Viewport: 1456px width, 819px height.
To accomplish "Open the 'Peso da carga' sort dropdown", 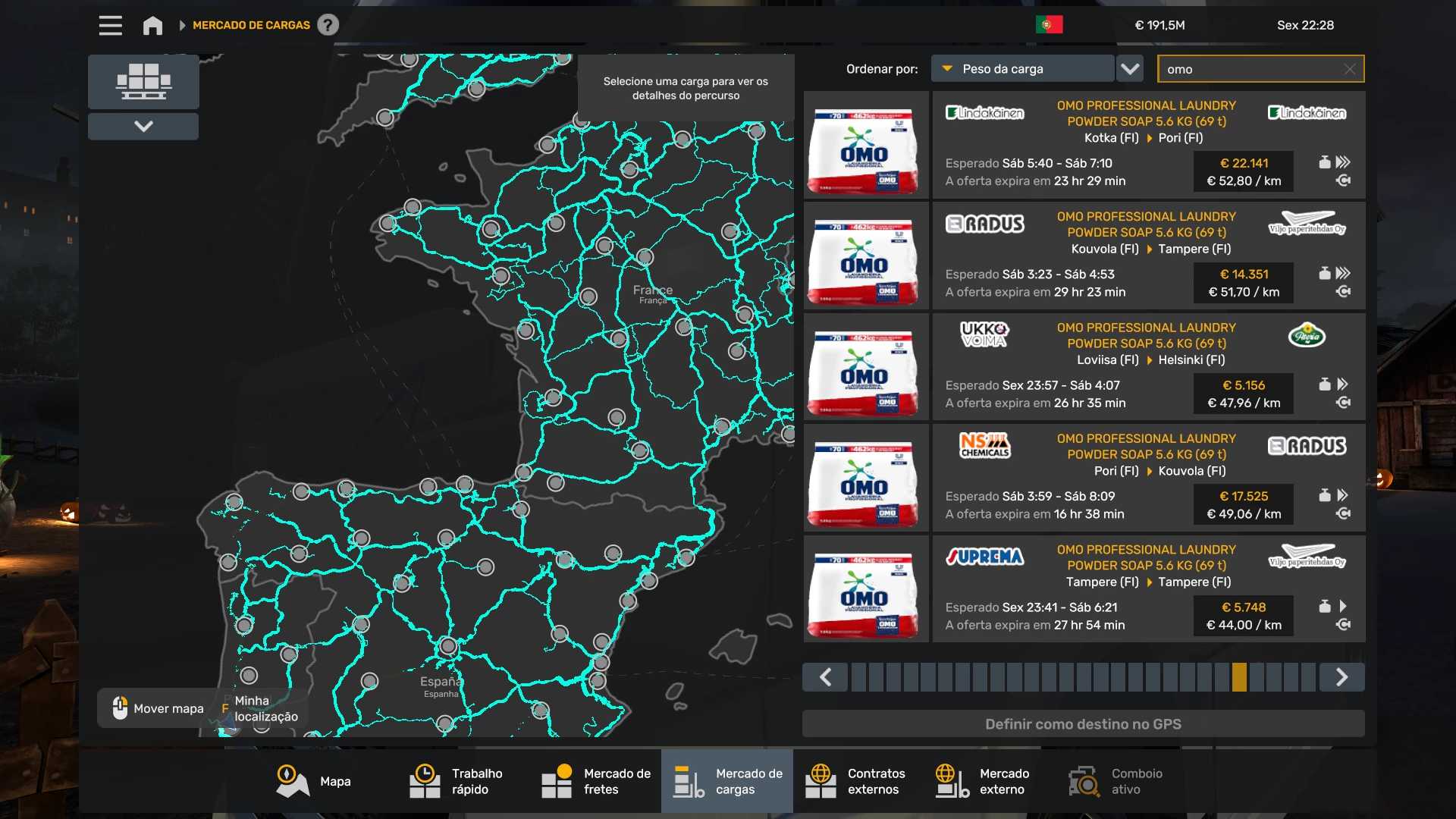I will 1022,69.
